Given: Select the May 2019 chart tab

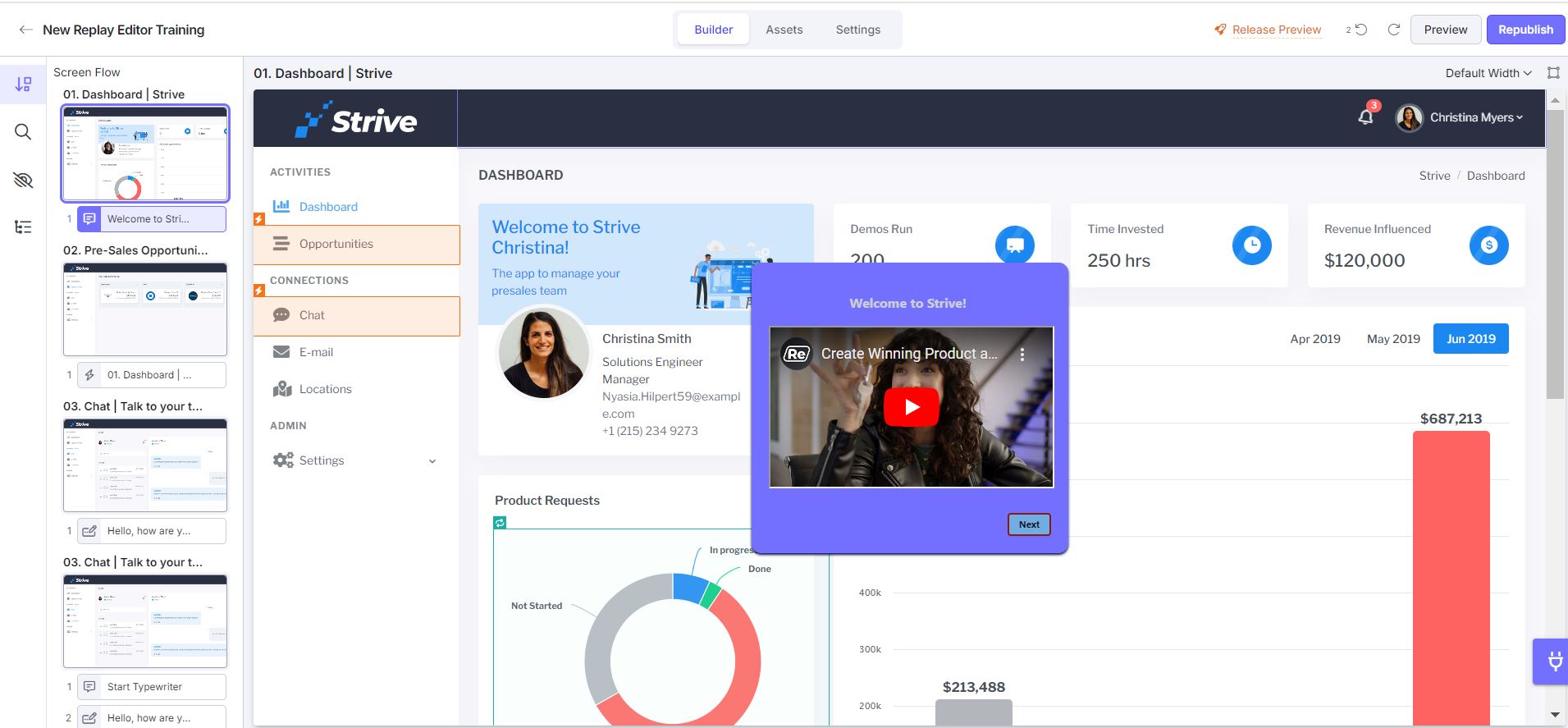Looking at the screenshot, I should (1393, 339).
